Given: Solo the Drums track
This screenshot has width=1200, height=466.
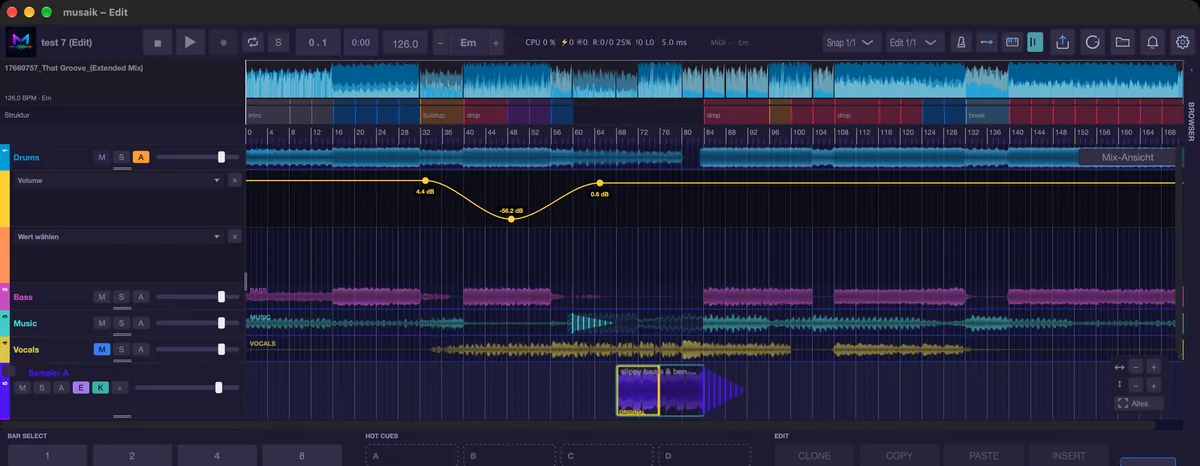Looking at the screenshot, I should (x=121, y=157).
